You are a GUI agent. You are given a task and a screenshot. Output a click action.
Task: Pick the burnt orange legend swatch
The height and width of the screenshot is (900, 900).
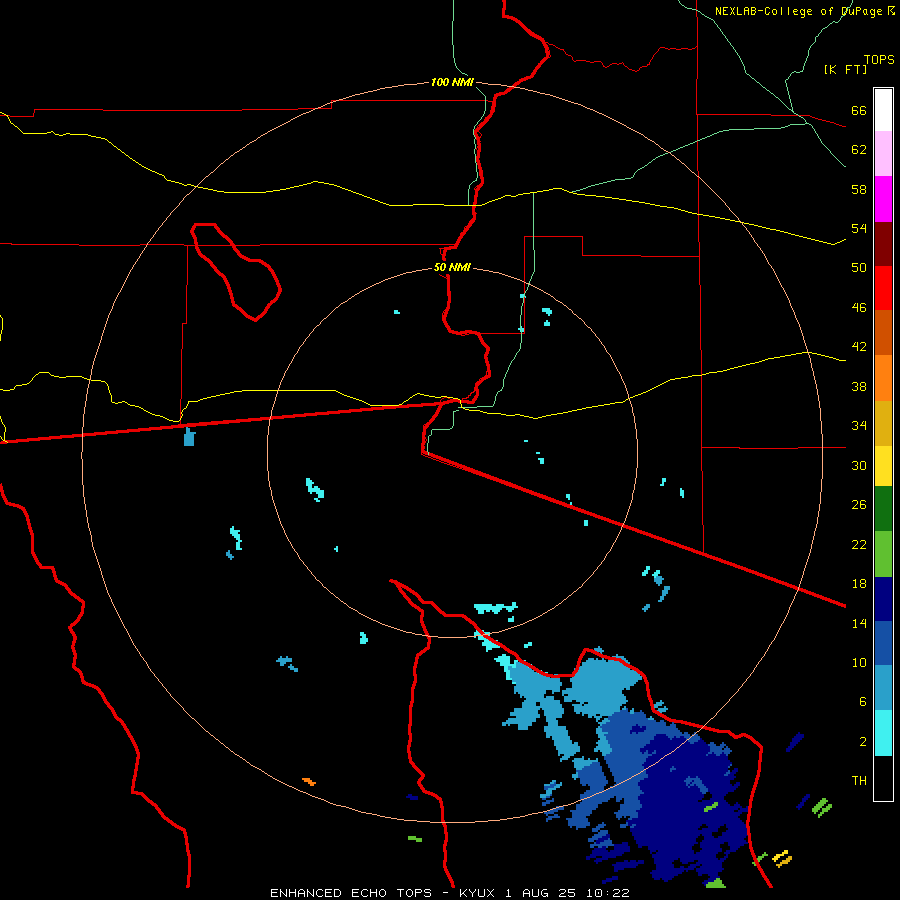tap(883, 332)
